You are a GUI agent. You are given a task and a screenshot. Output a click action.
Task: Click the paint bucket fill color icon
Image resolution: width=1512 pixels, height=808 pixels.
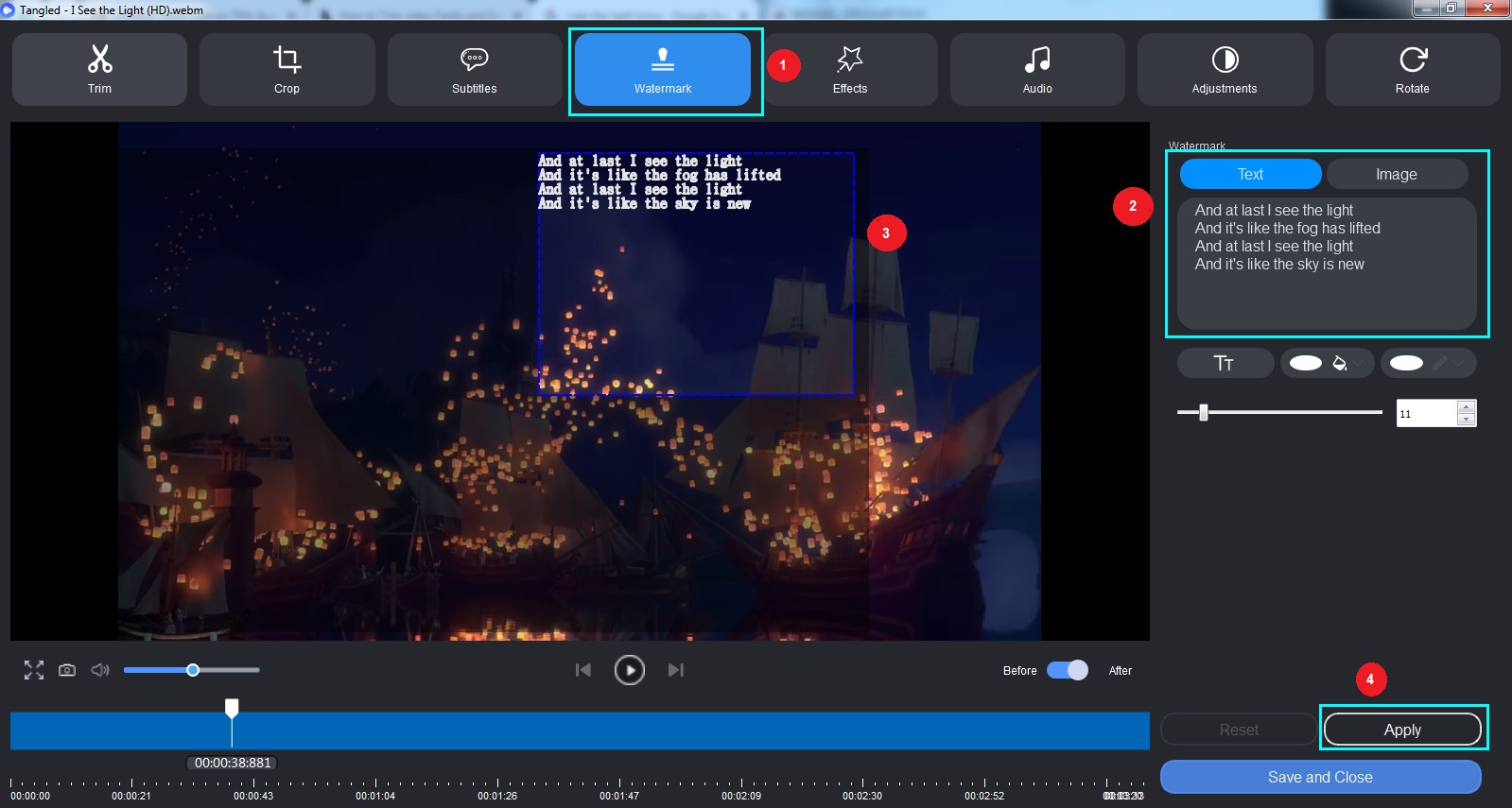1339,363
